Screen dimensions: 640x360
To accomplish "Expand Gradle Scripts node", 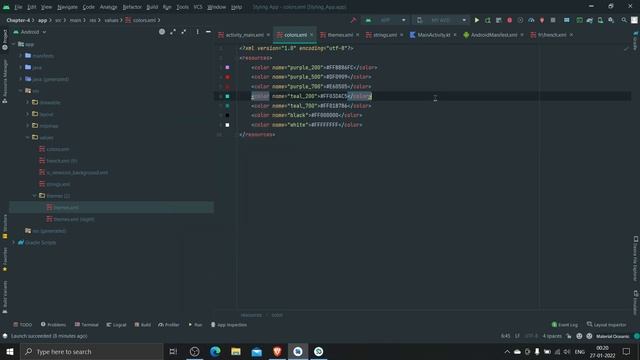I will coord(14,242).
